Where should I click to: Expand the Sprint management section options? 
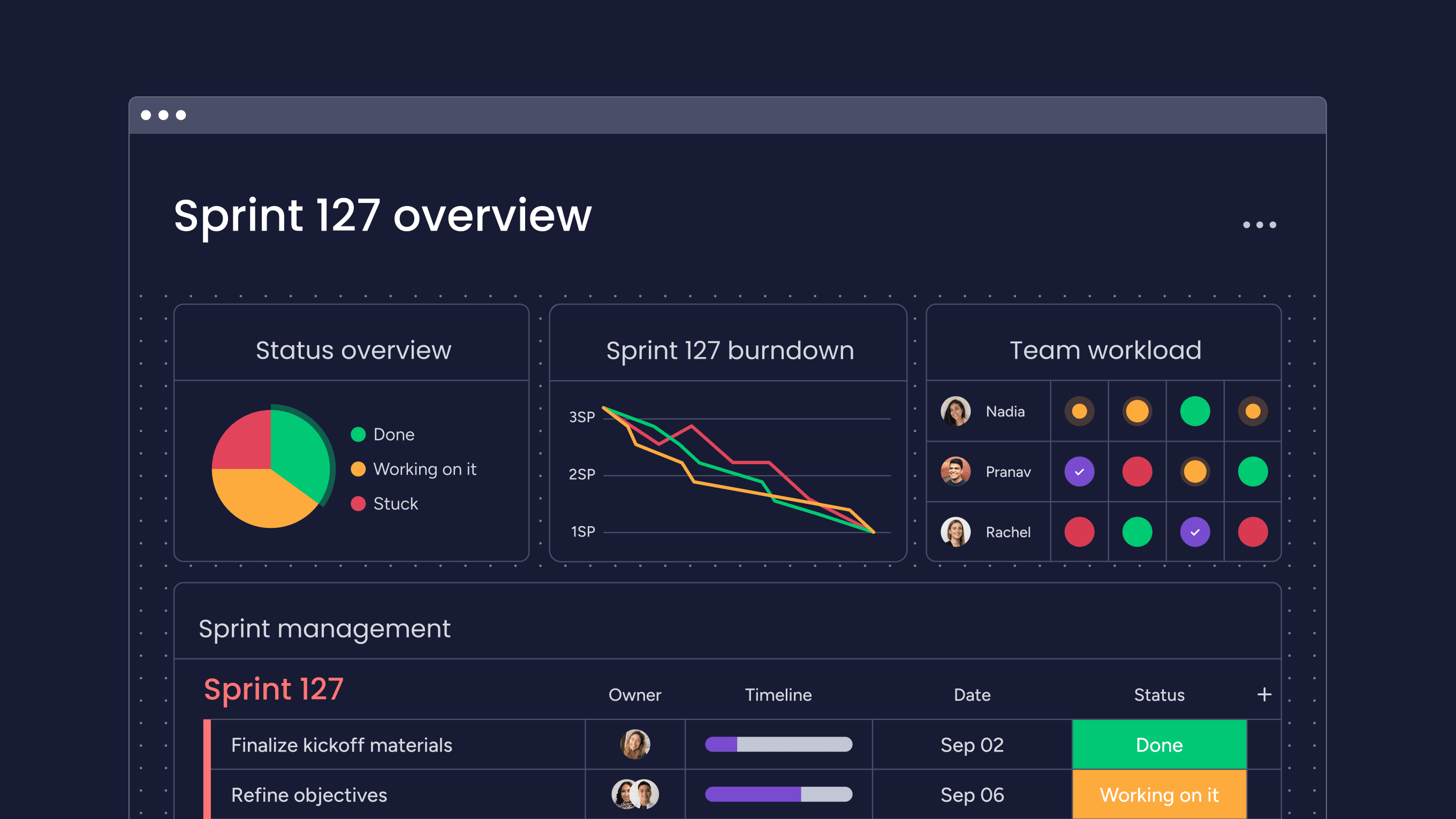(x=1264, y=694)
